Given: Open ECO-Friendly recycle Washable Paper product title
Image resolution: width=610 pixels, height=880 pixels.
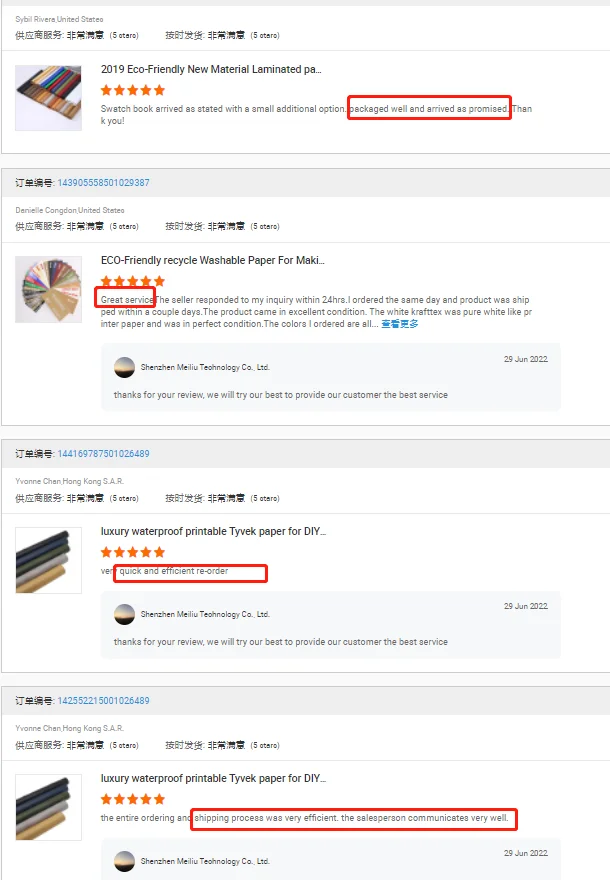Looking at the screenshot, I should click(x=213, y=260).
